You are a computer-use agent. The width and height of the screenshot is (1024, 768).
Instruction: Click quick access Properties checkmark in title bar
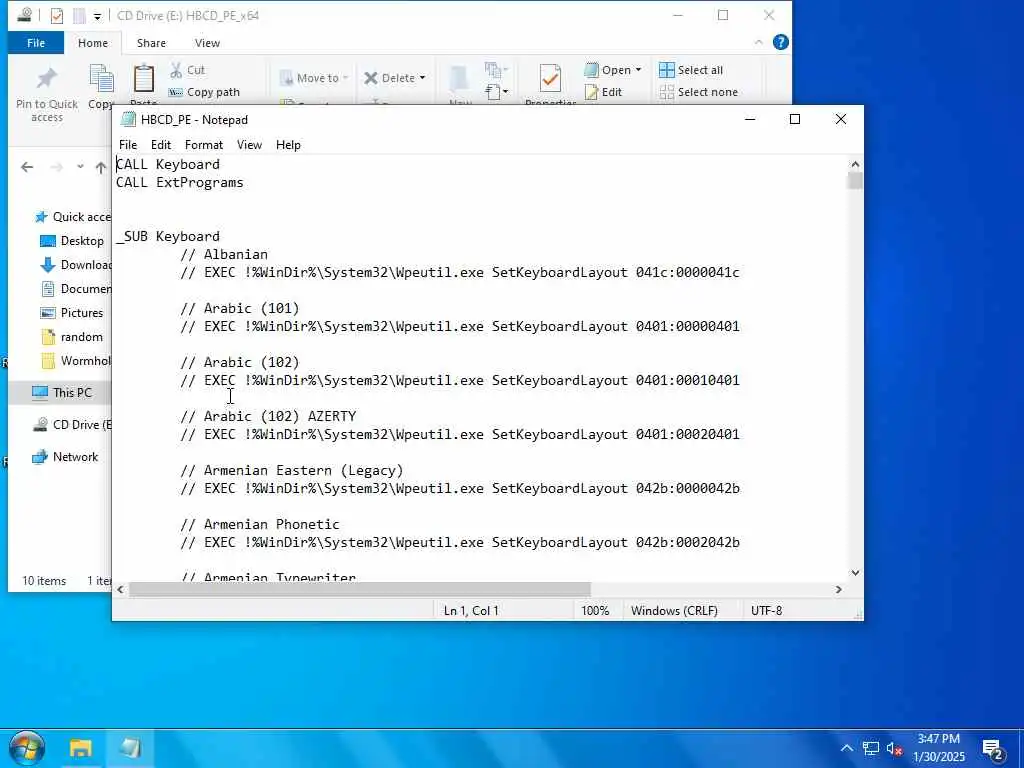pos(57,16)
